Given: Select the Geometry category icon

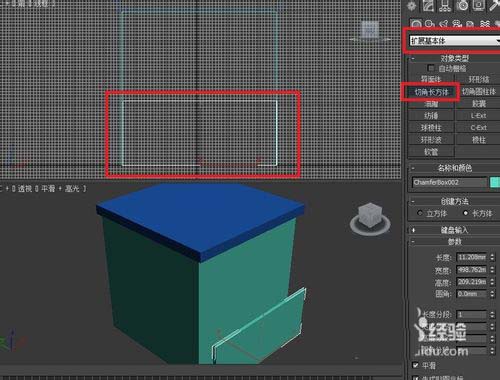Looking at the screenshot, I should pos(416,24).
